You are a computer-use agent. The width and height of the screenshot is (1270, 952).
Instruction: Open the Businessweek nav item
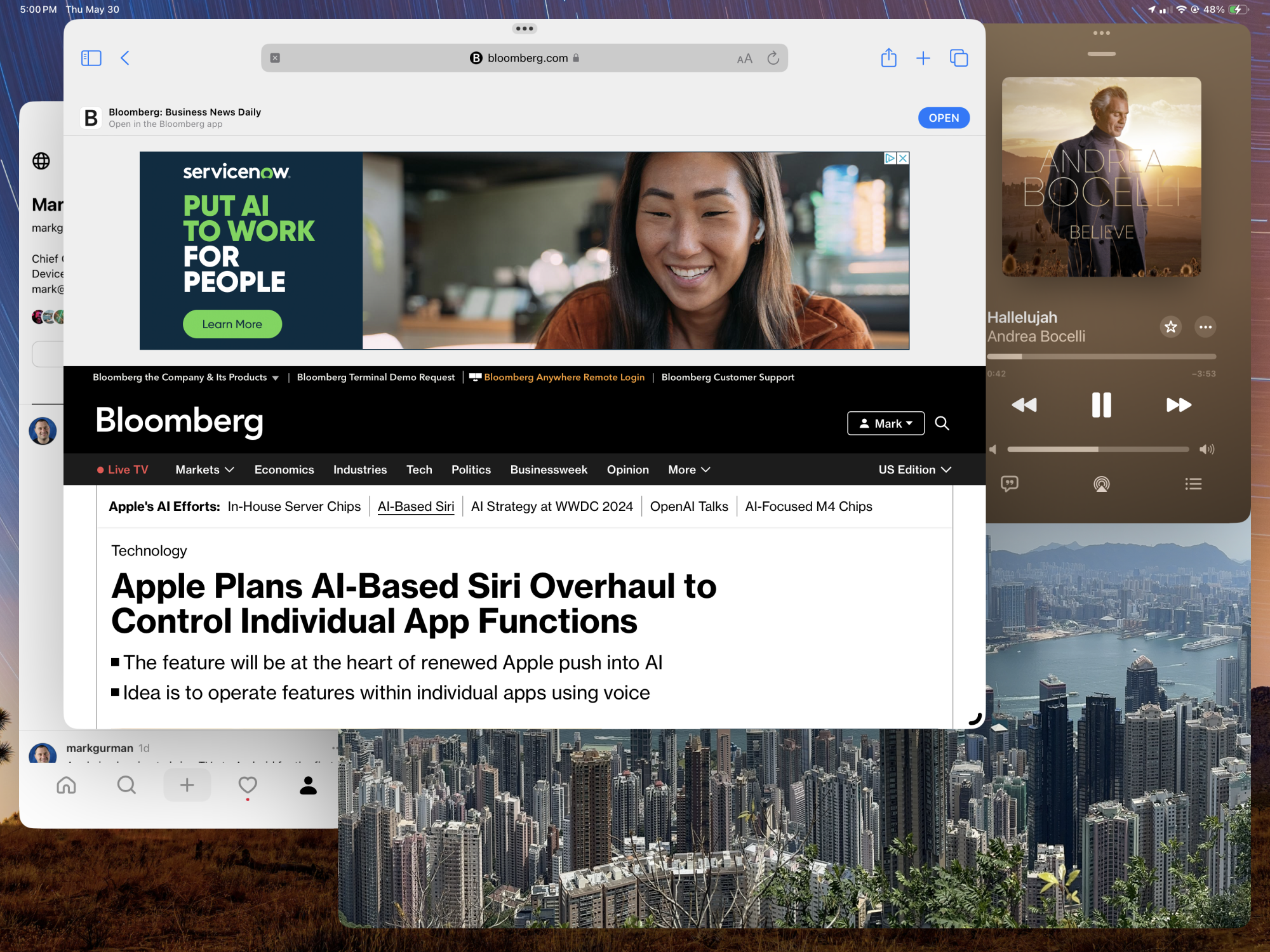[549, 470]
